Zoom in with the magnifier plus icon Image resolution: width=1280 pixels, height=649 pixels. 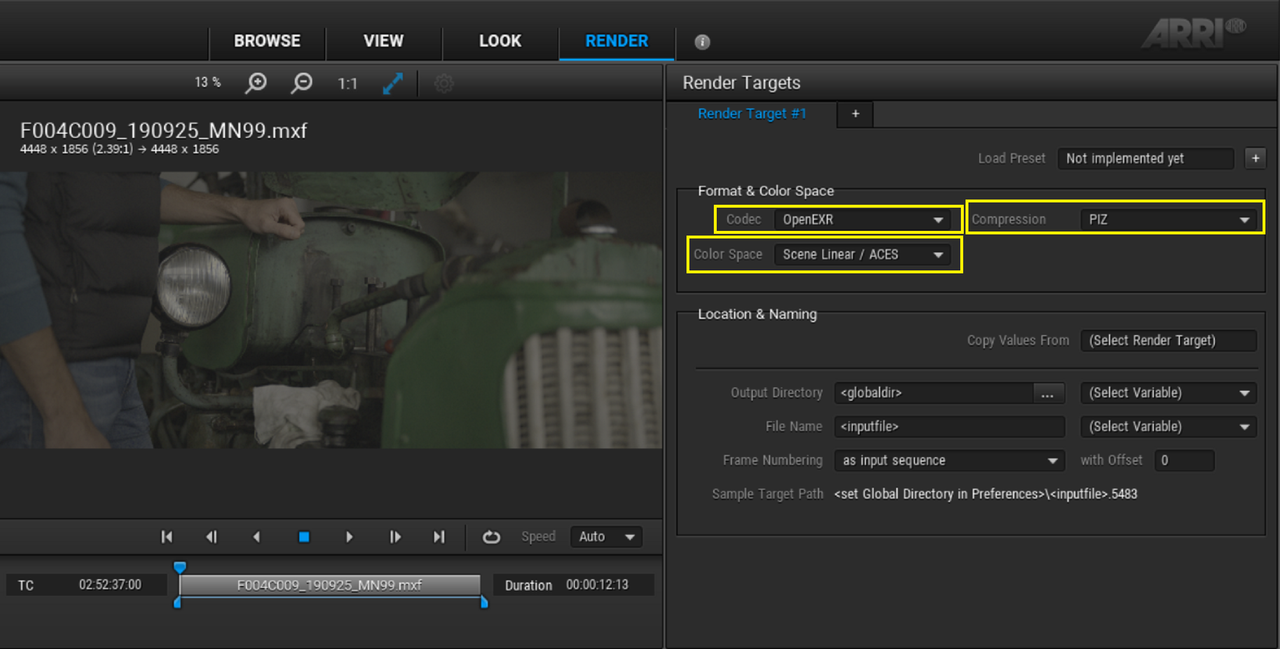tap(256, 83)
